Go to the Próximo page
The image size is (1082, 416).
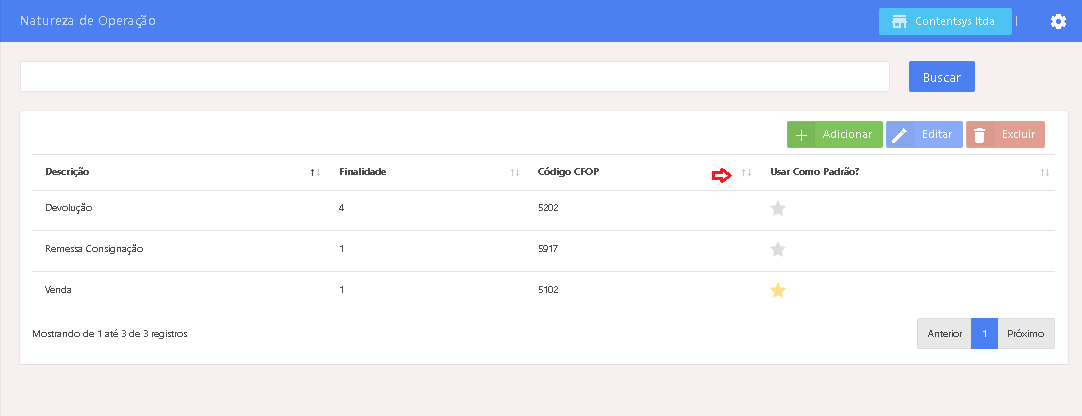coord(1026,334)
